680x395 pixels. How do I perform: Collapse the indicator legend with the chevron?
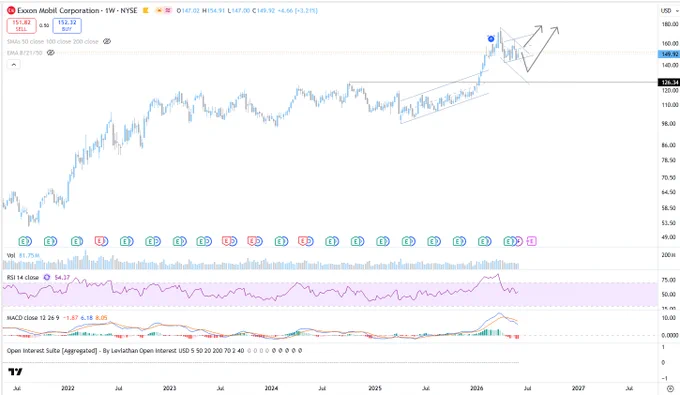[13, 65]
